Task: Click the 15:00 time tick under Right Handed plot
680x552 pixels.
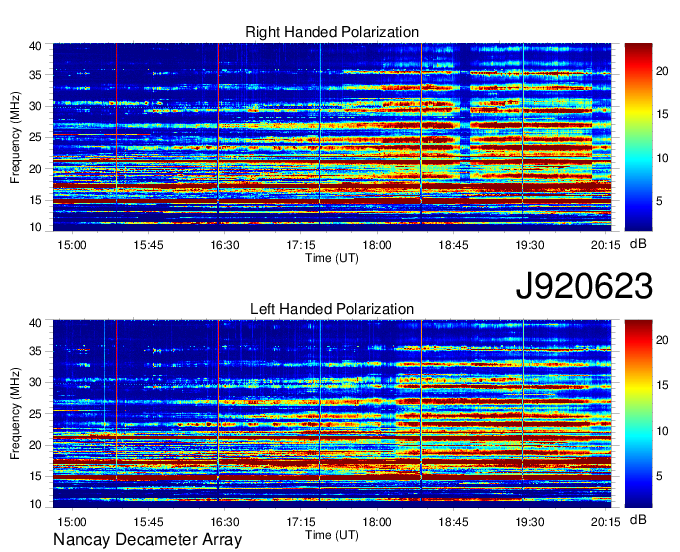Action: click(x=72, y=245)
